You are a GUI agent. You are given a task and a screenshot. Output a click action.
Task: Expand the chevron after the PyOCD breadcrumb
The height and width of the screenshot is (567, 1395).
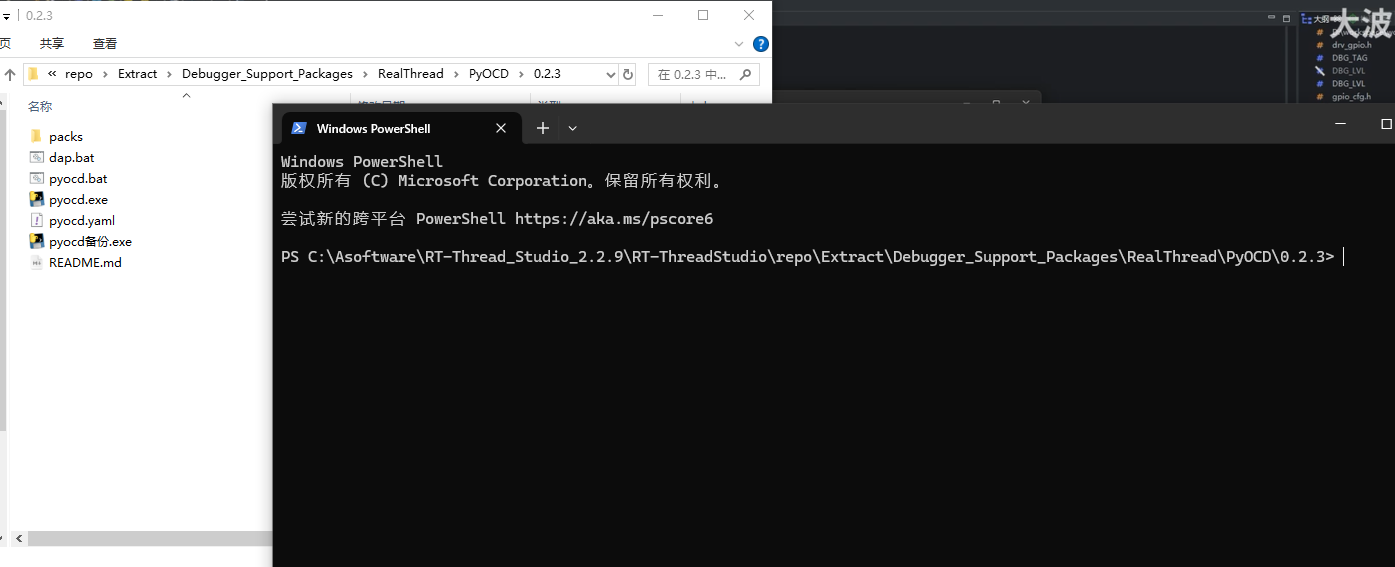click(521, 74)
